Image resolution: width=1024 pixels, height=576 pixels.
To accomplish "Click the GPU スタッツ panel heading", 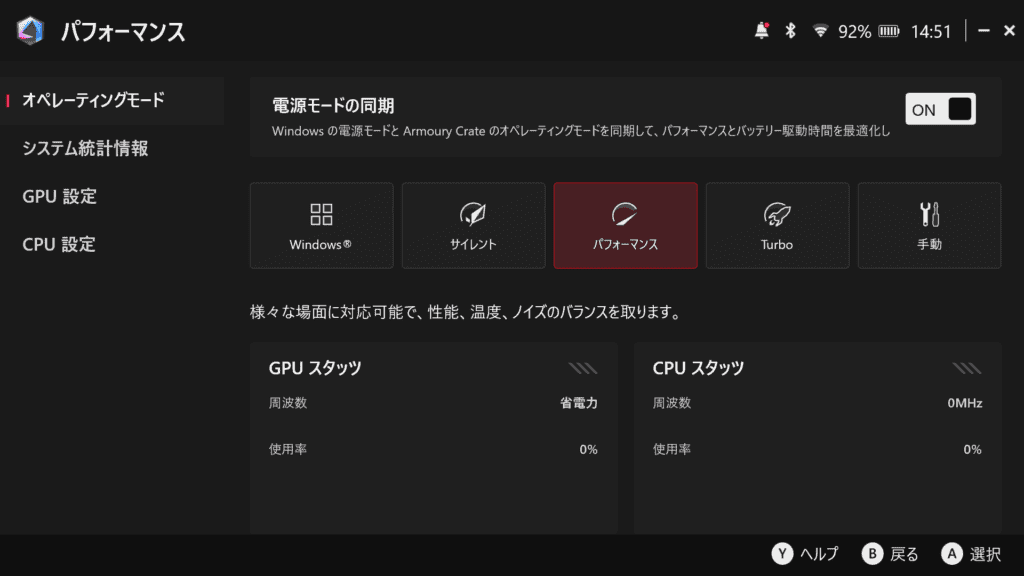I will (315, 368).
